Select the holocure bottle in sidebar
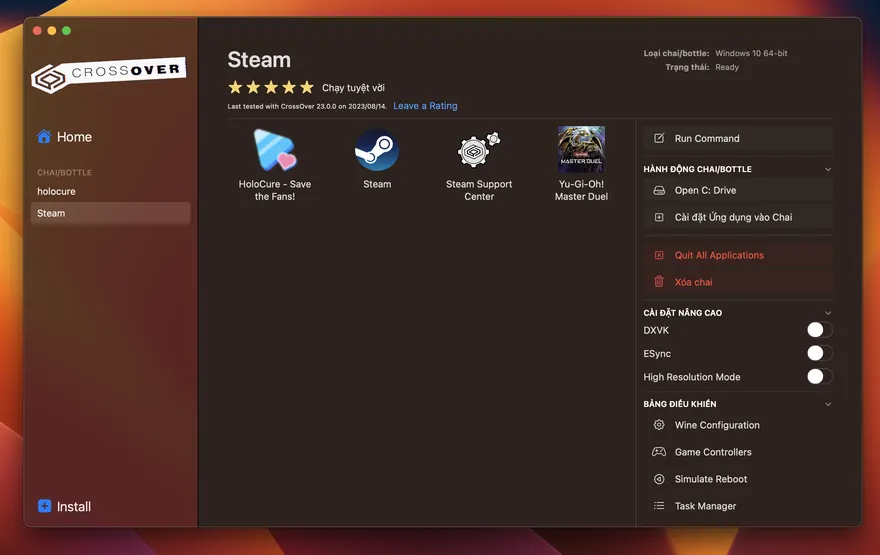The height and width of the screenshot is (555, 880). pos(56,191)
